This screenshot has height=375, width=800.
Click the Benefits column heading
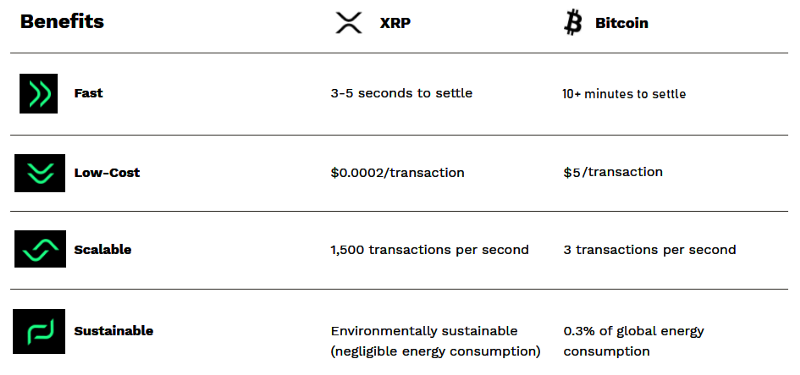click(62, 21)
